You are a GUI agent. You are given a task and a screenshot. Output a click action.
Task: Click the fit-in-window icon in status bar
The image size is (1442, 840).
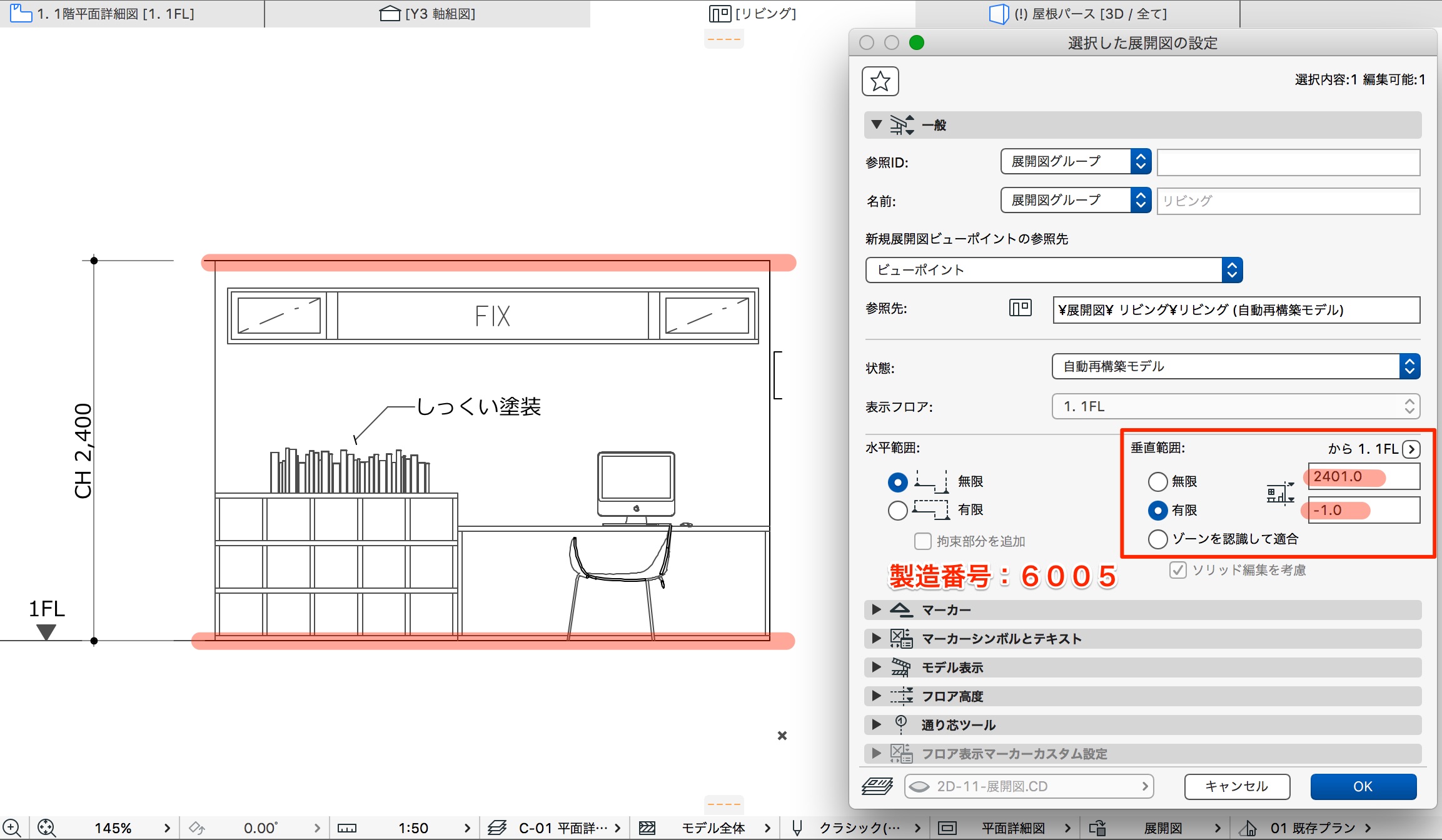click(x=46, y=828)
